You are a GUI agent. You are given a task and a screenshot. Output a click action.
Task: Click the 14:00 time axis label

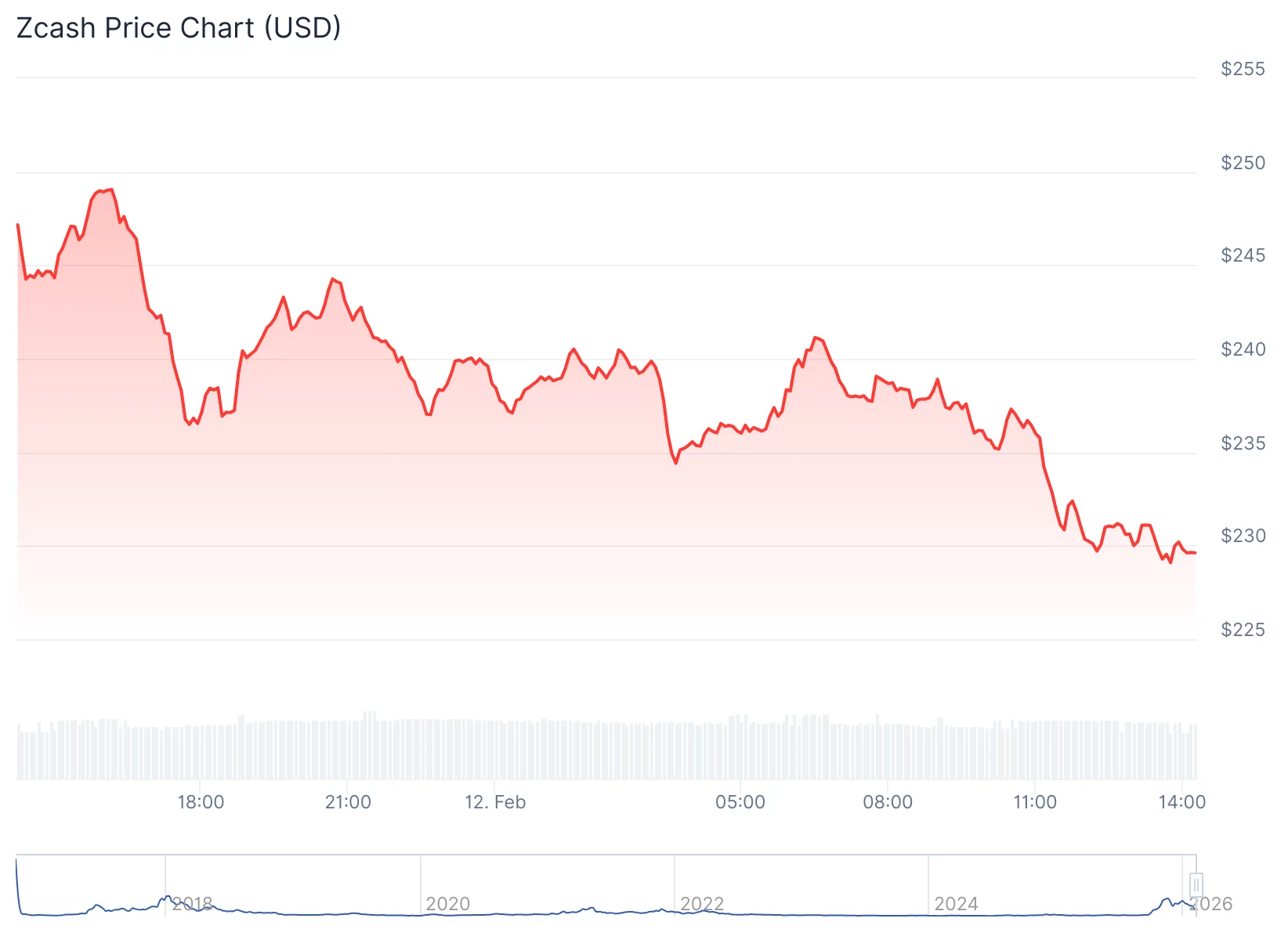[1182, 802]
